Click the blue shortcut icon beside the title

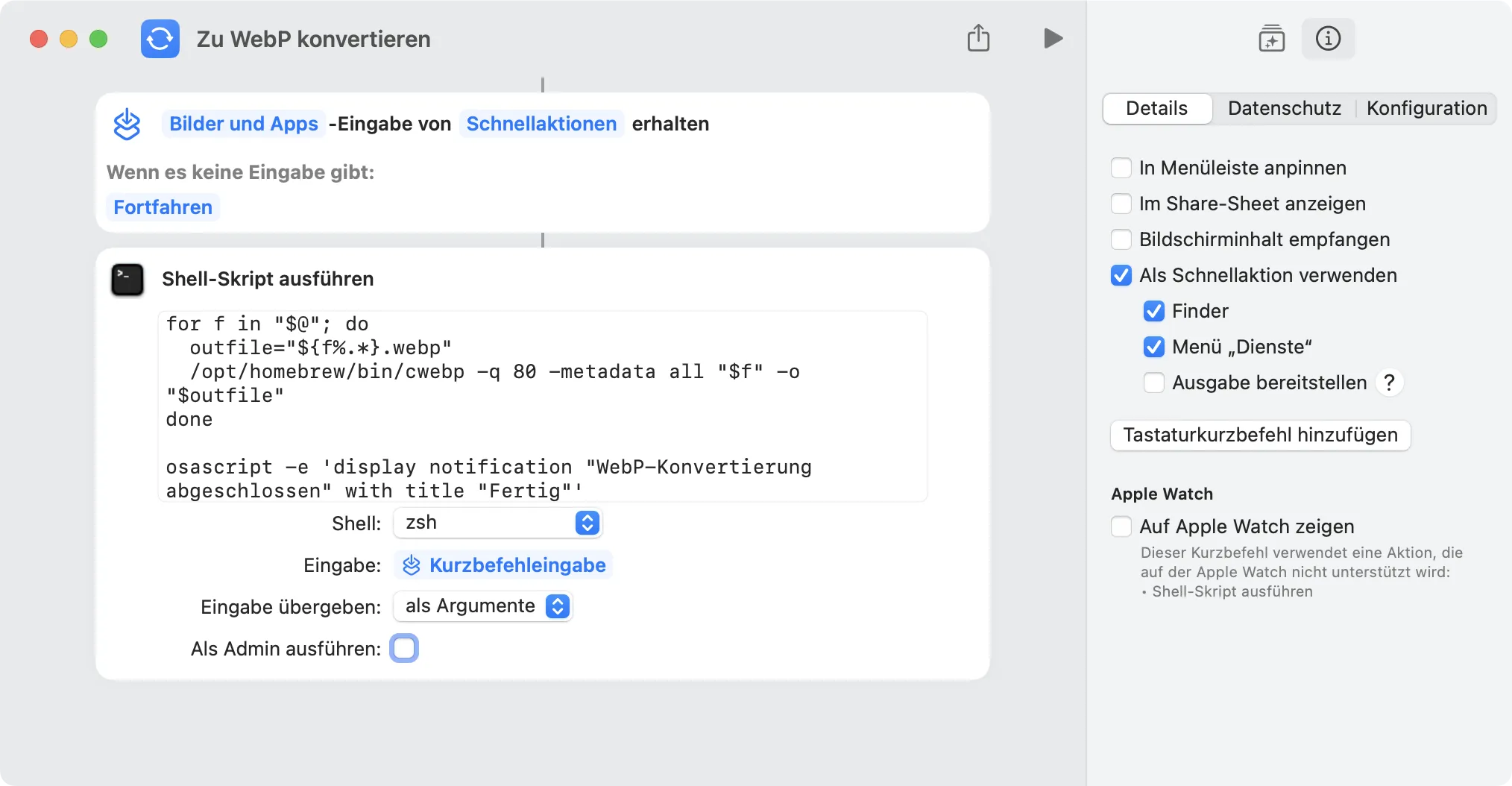tap(160, 39)
